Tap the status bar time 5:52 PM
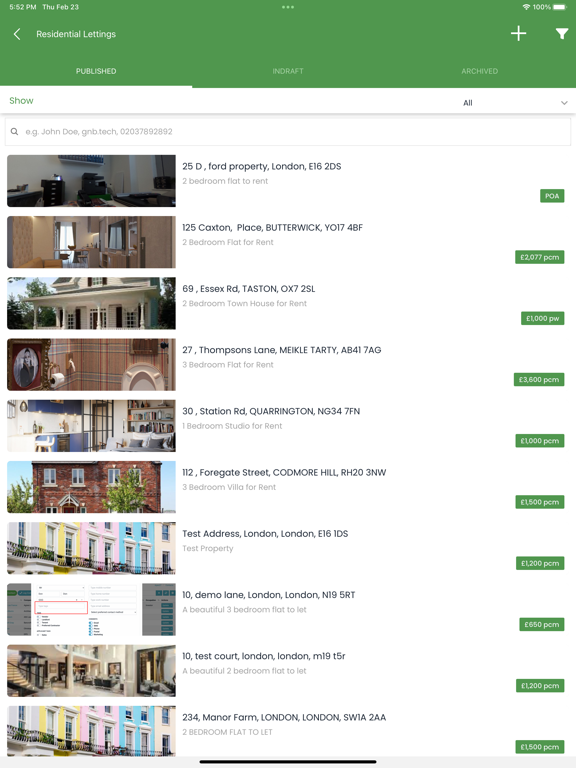576x768 pixels. pyautogui.click(x=23, y=7)
